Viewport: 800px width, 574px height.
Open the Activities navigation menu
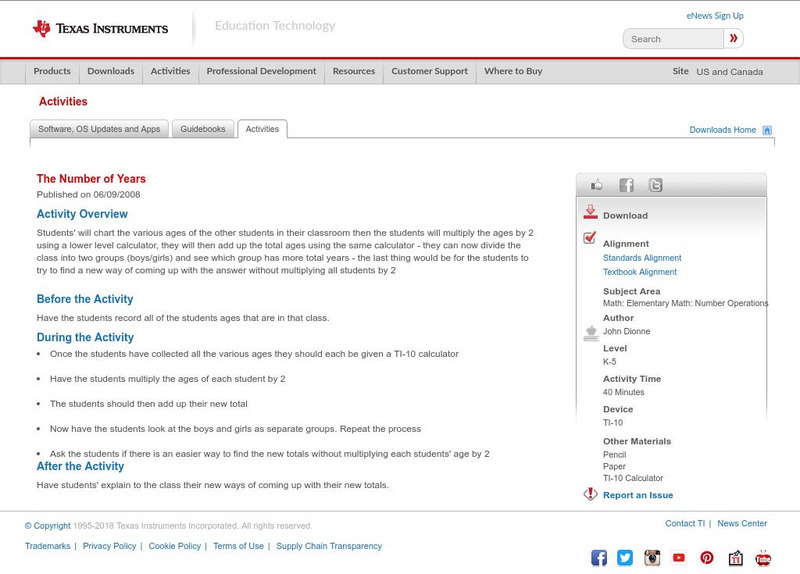point(170,71)
